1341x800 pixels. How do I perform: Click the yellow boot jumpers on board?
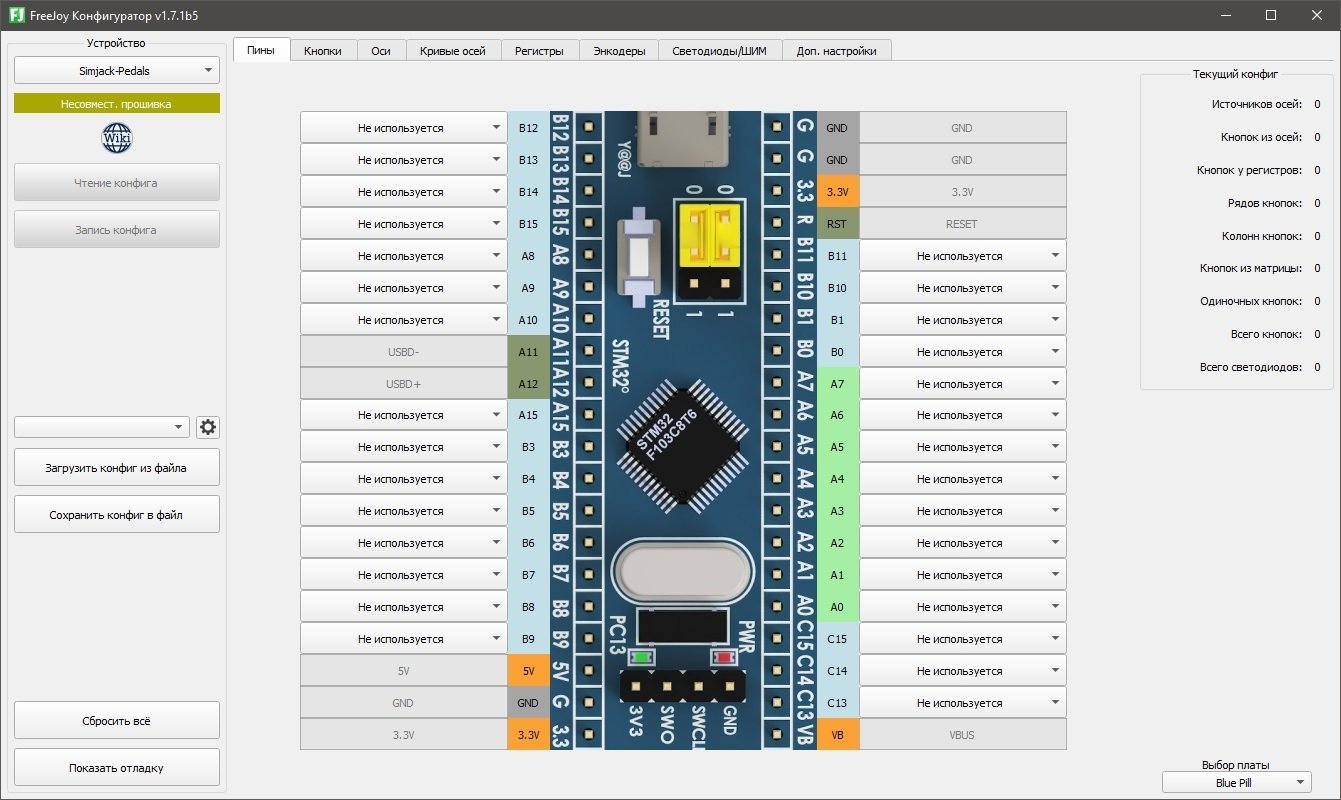pos(711,235)
